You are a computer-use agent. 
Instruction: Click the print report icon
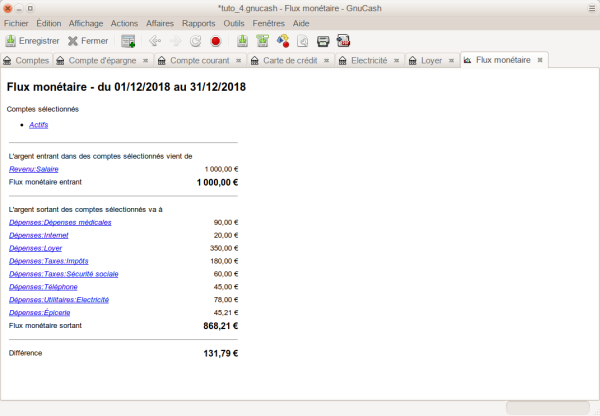pos(323,41)
